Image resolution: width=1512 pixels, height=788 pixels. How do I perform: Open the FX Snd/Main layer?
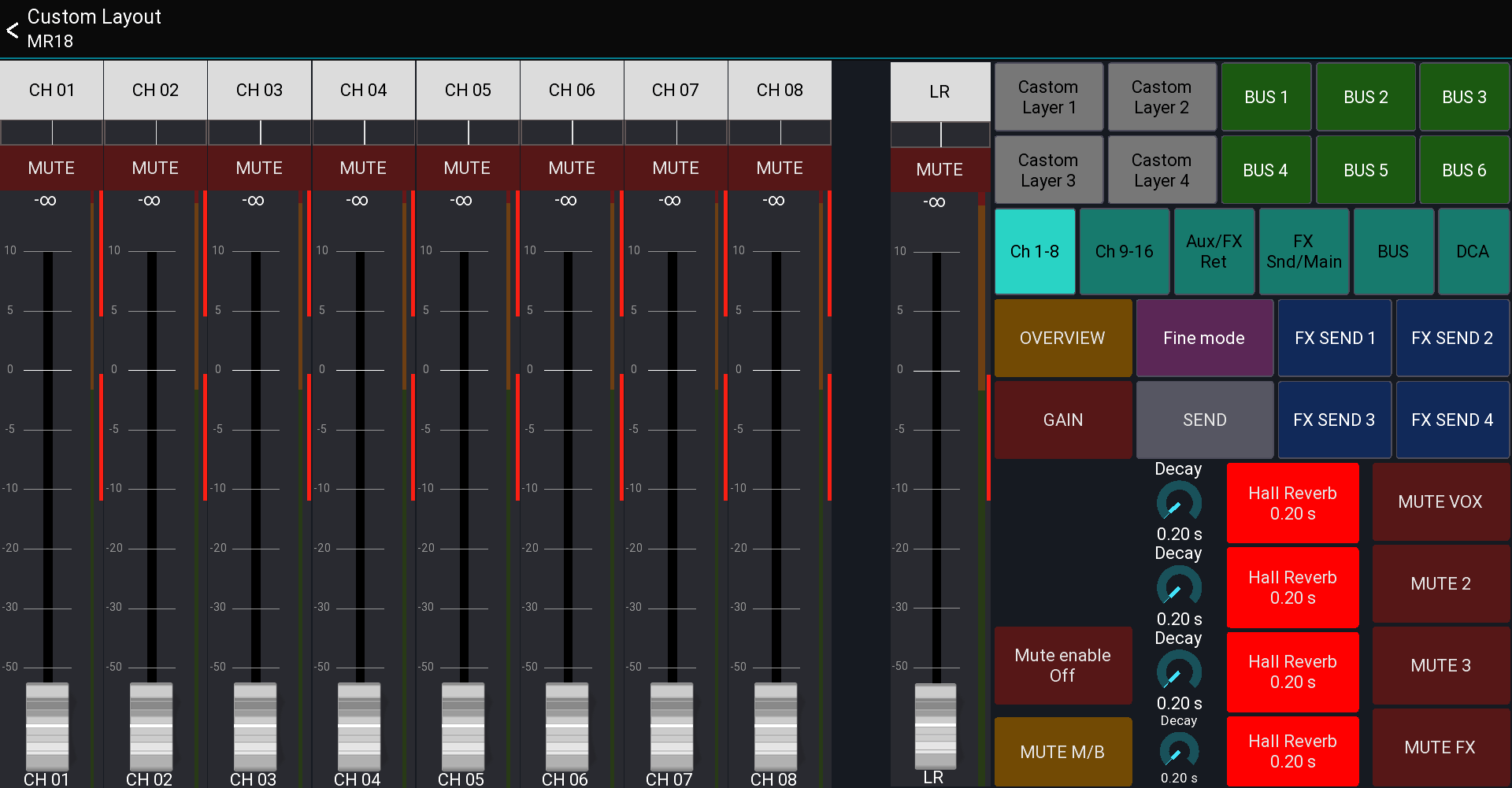(1303, 251)
